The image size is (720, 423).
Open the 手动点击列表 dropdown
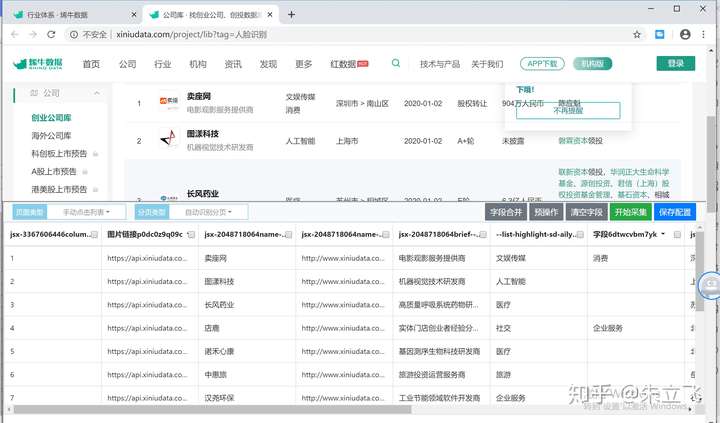[86, 212]
